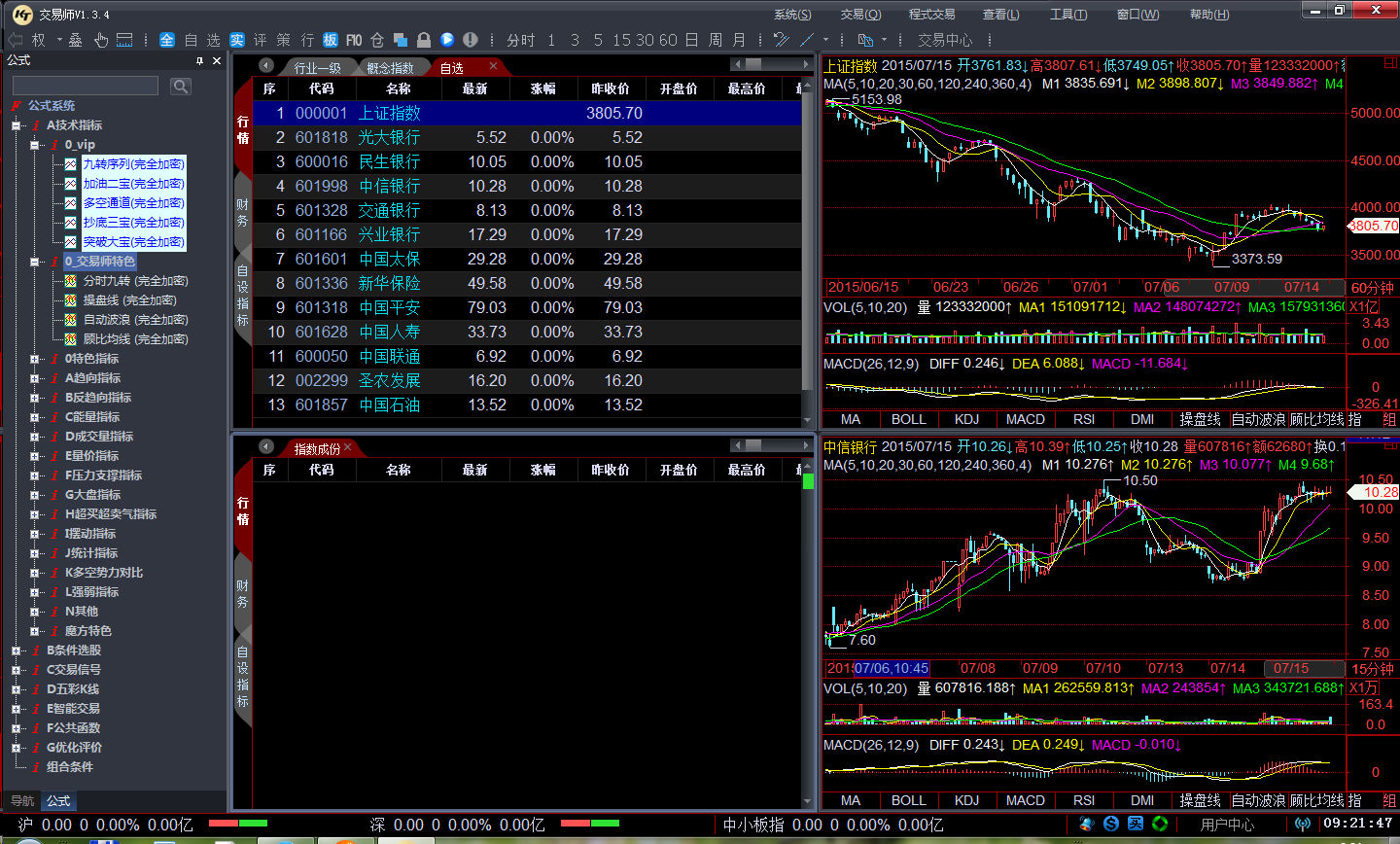Click the ruler measurement icon in toolbar
Screen dimensions: 1400x844
[124, 40]
